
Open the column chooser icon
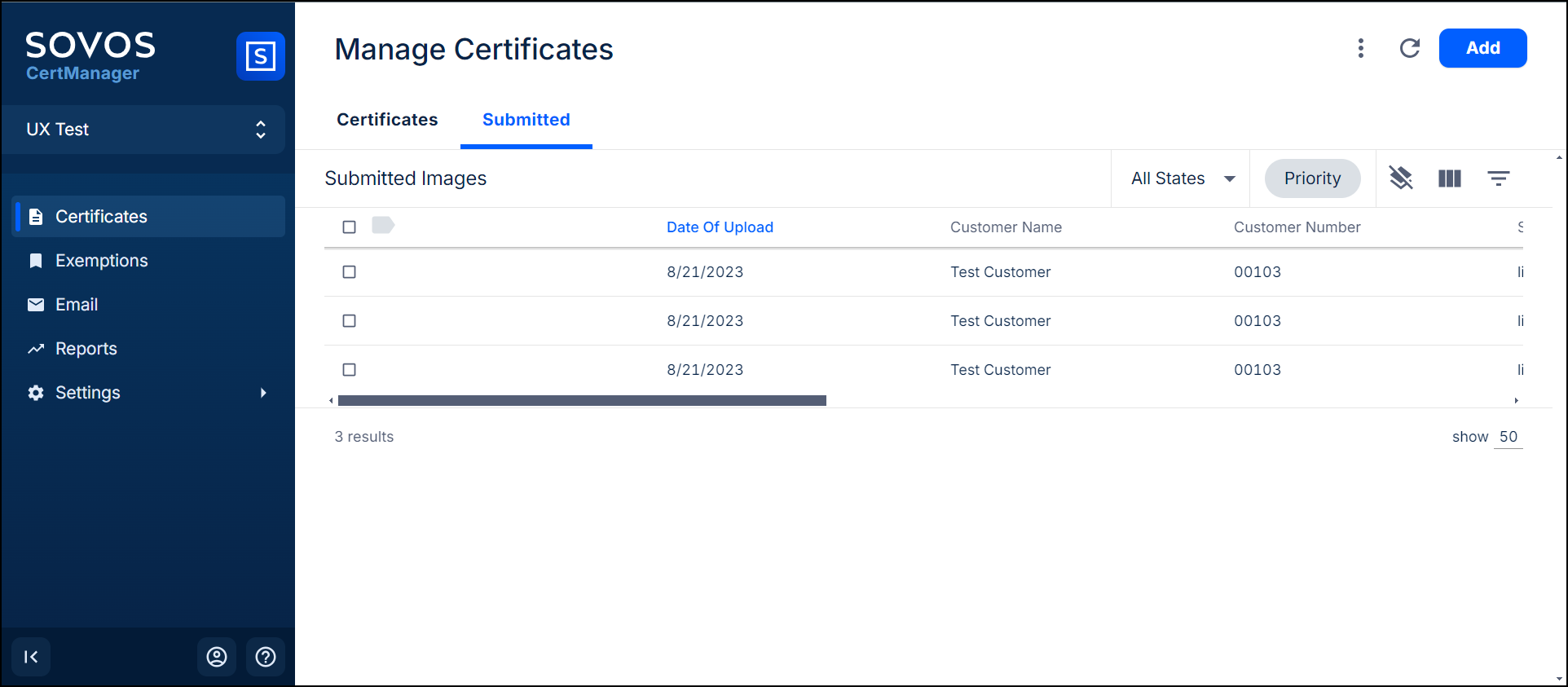[1449, 178]
